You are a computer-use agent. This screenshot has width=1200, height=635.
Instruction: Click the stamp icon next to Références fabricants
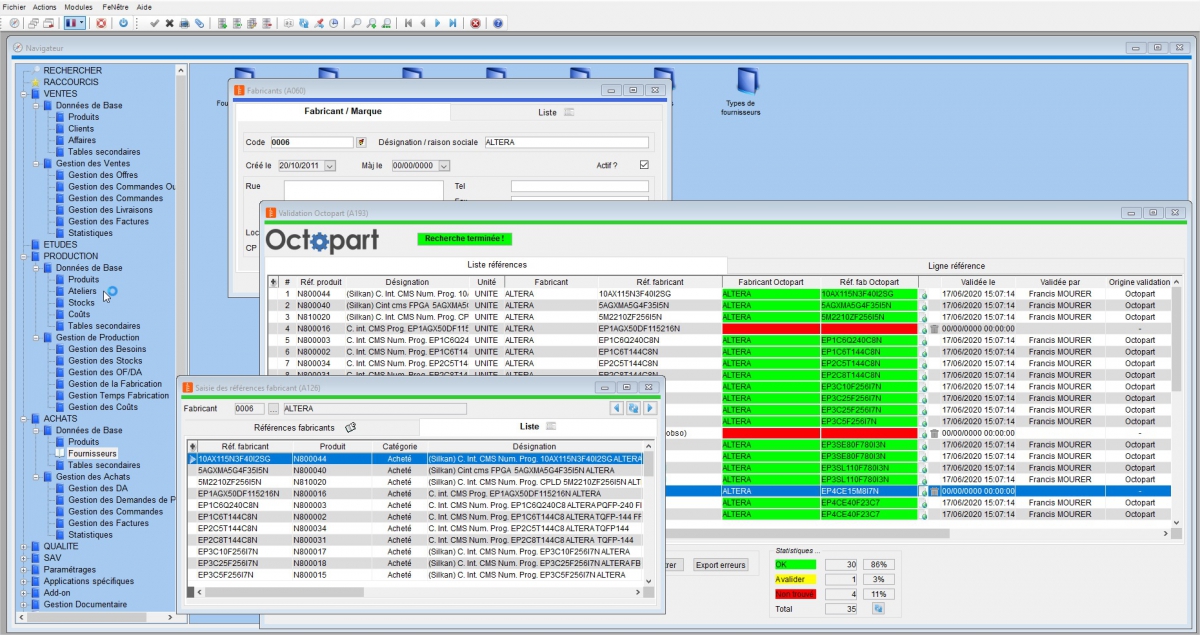click(x=350, y=427)
